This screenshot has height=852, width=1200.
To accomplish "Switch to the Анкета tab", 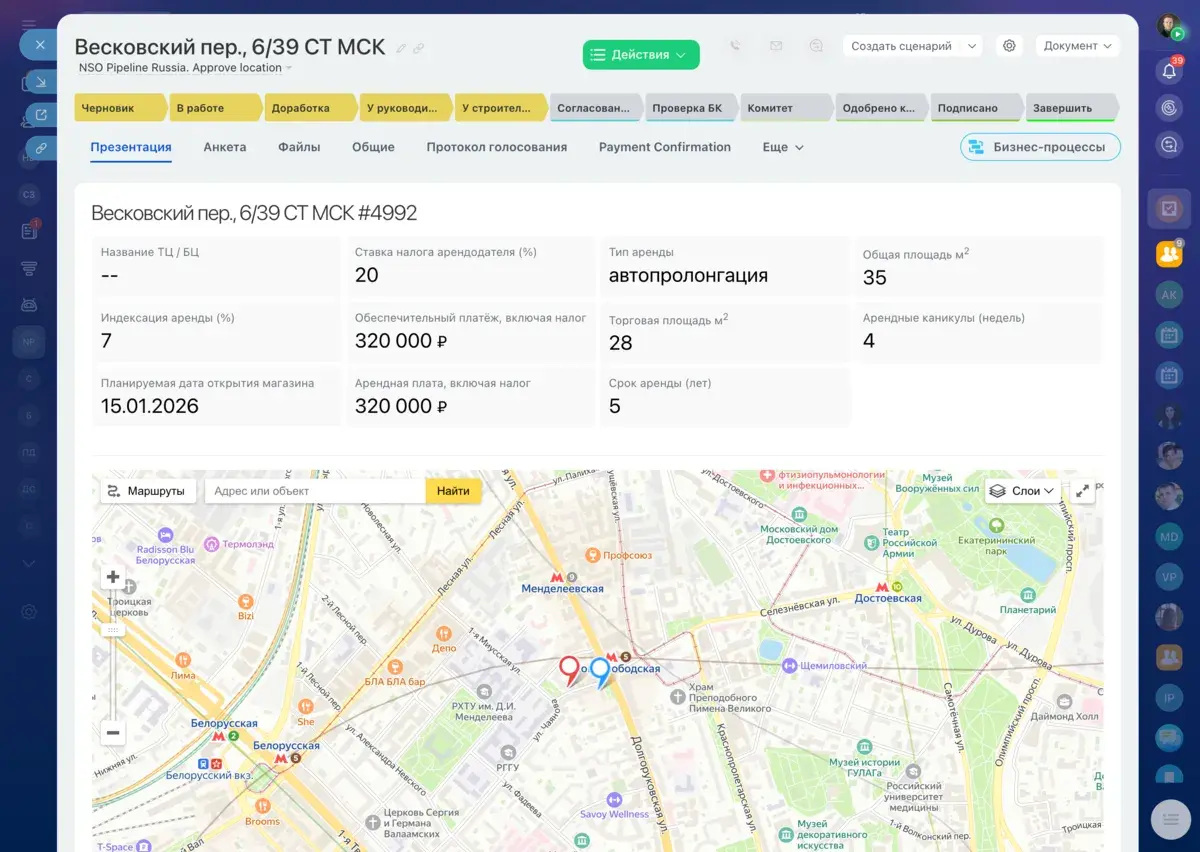I will pos(225,147).
